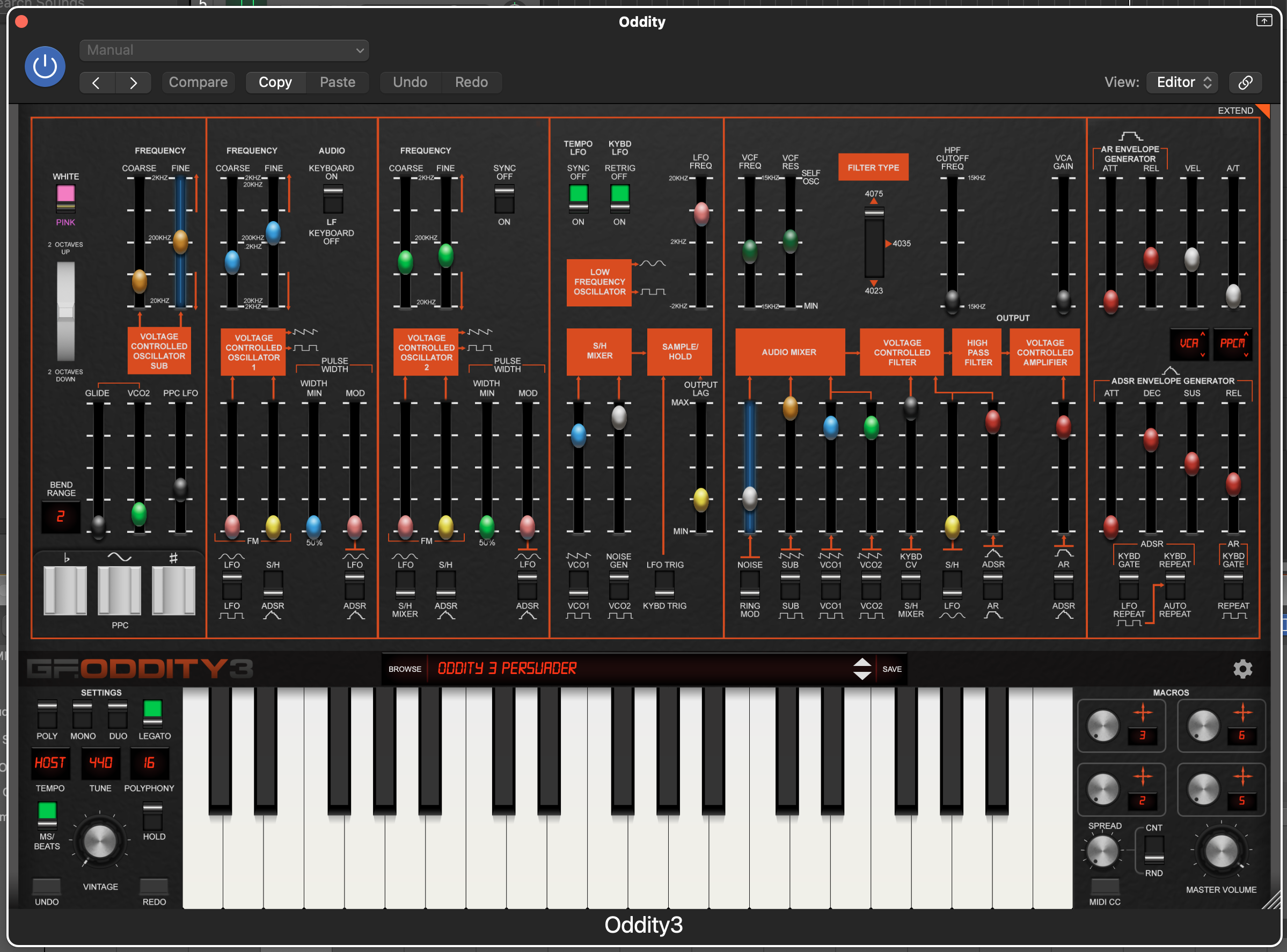Step preset up/down arrows in browser

pyautogui.click(x=861, y=669)
